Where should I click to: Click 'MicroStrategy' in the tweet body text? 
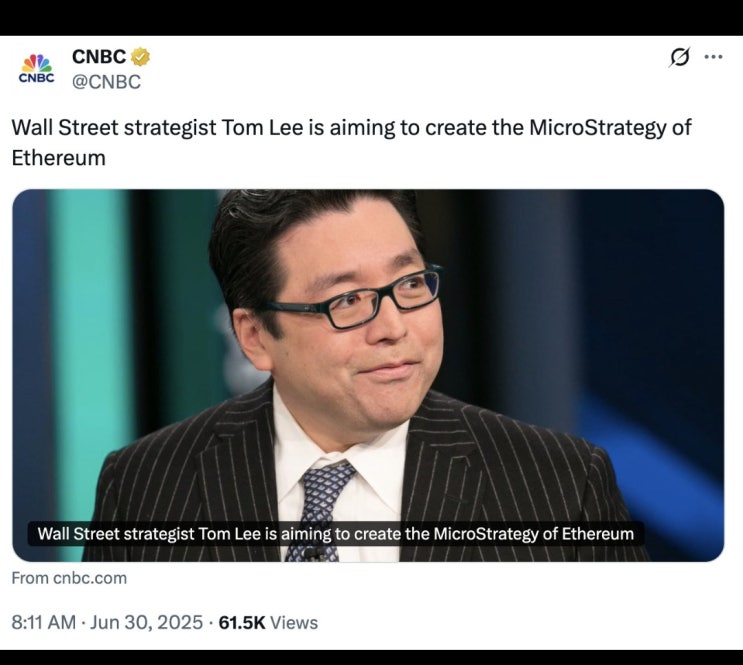597,128
